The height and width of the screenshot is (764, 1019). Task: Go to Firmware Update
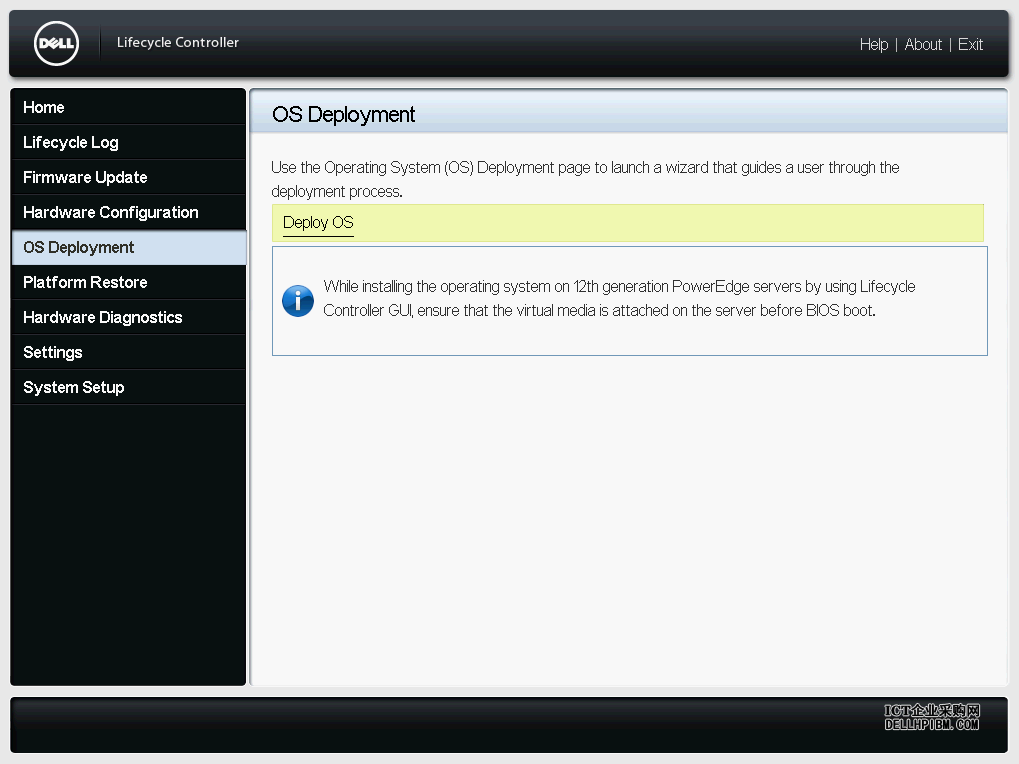(x=128, y=177)
